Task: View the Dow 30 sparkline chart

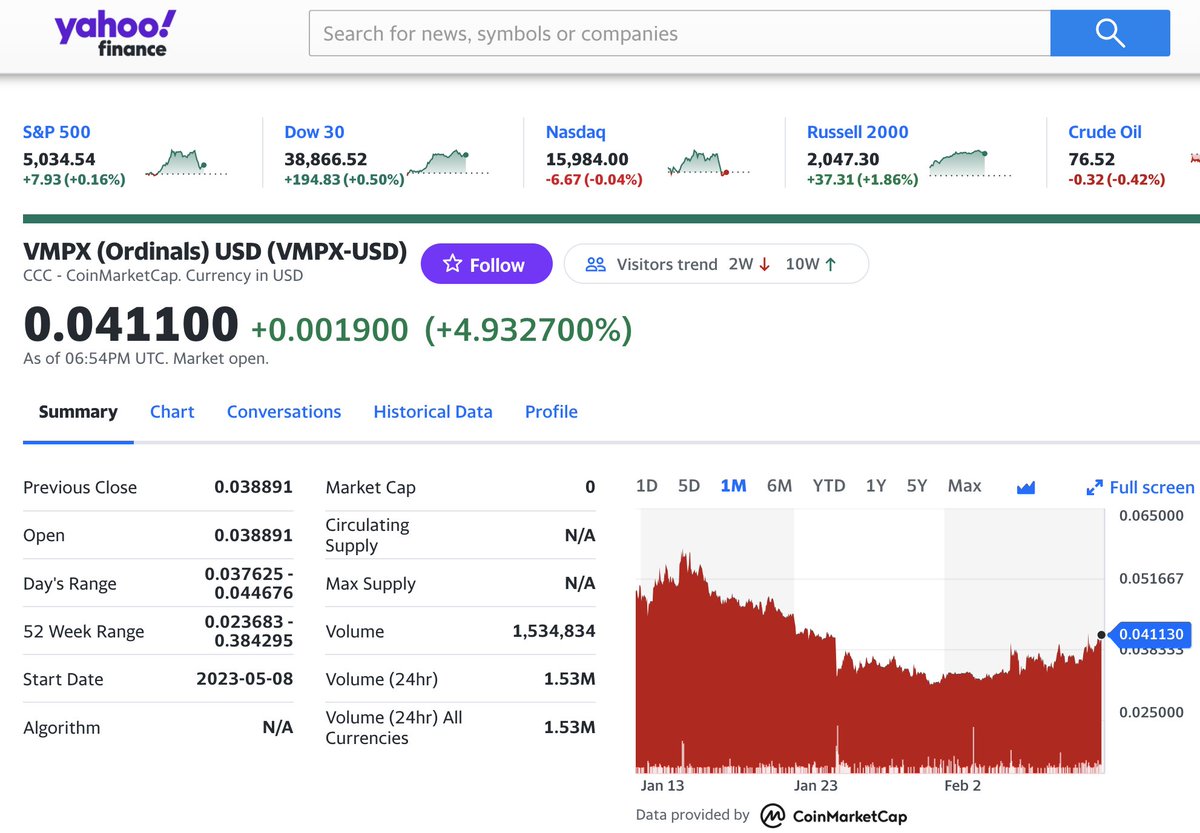Action: point(448,162)
